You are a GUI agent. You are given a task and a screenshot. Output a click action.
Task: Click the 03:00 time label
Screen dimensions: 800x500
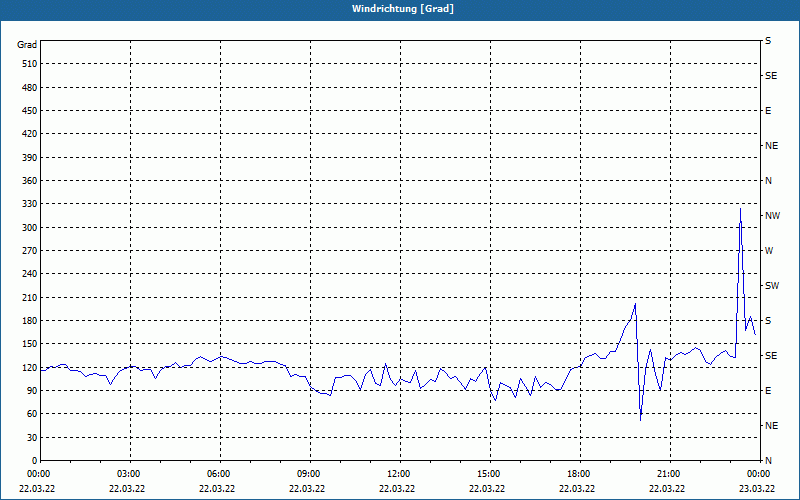pyautogui.click(x=129, y=474)
